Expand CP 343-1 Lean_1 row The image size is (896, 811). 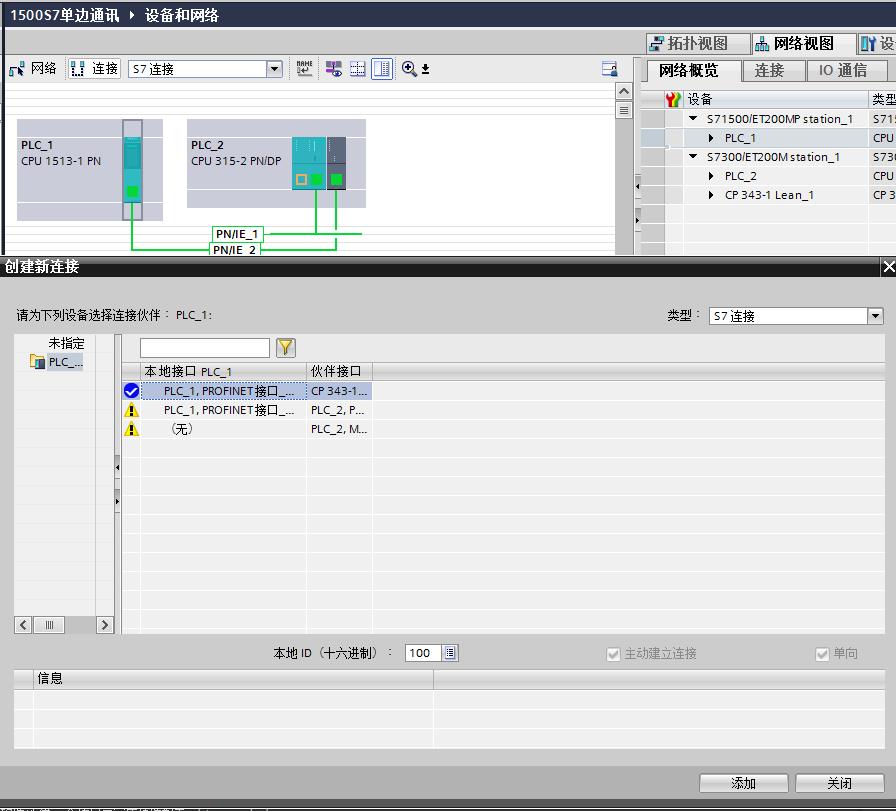pyautogui.click(x=711, y=195)
